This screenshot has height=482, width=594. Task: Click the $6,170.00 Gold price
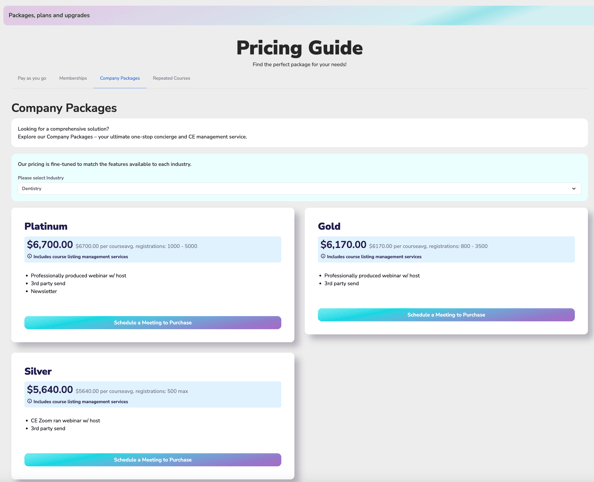click(x=343, y=245)
